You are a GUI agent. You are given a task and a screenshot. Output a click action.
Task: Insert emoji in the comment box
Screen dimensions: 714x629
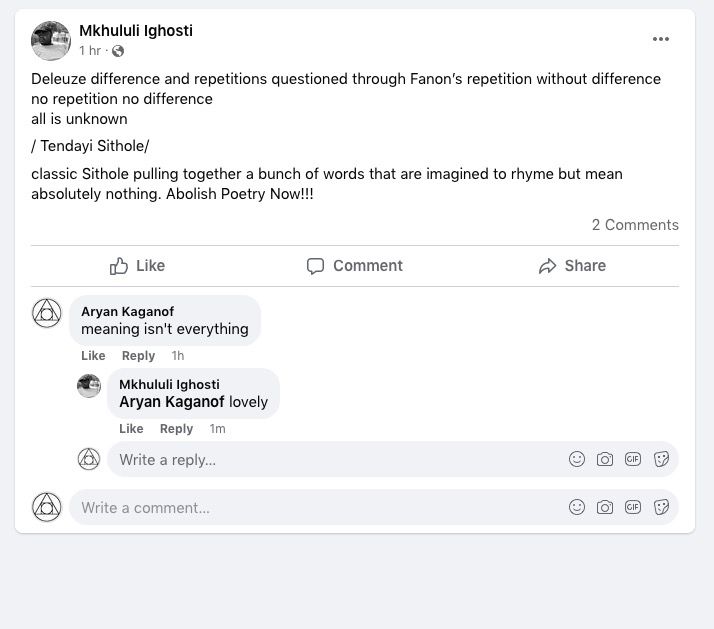[x=577, y=507]
